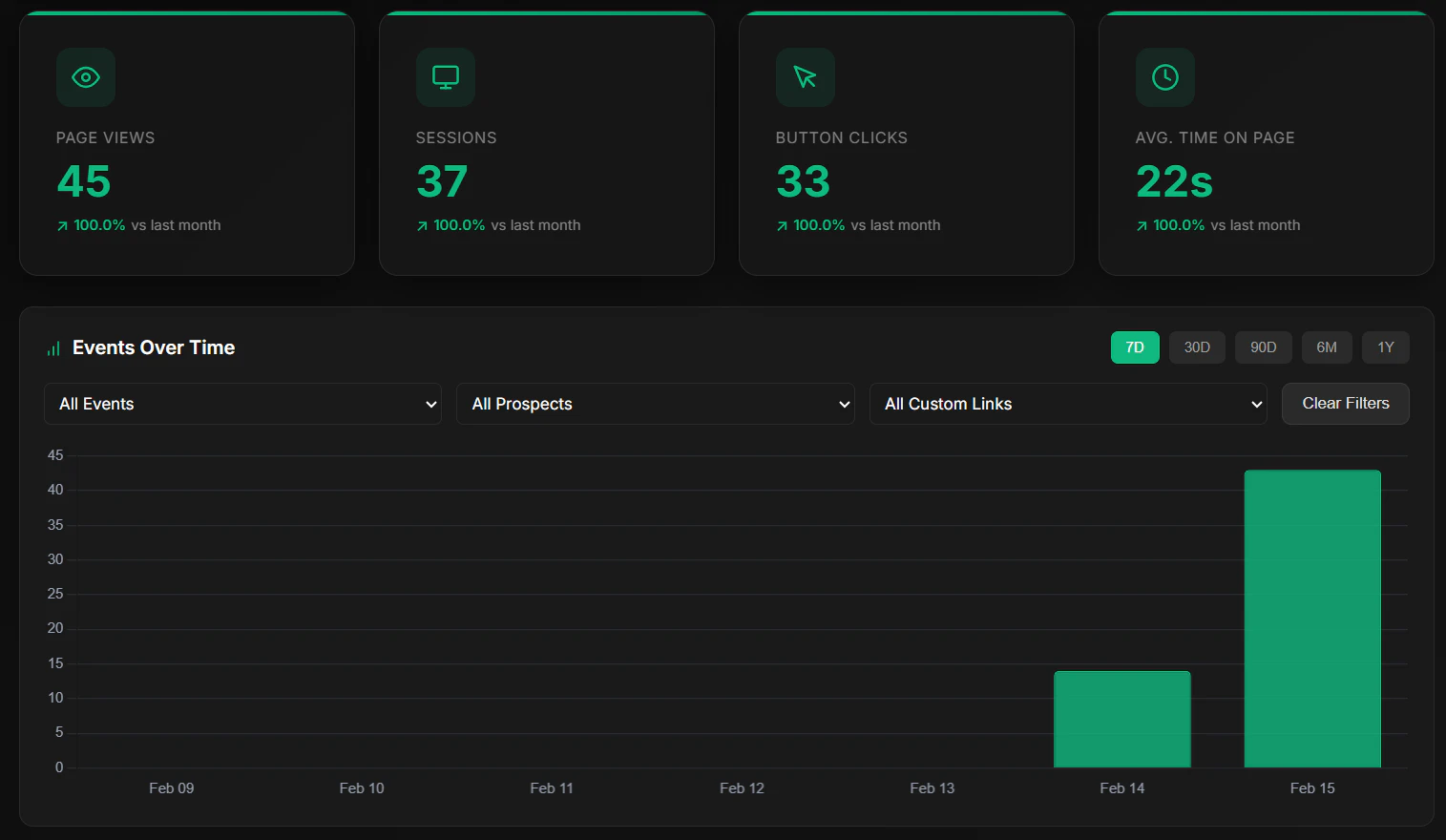
Task: Open the All Events dropdown
Action: [x=242, y=404]
